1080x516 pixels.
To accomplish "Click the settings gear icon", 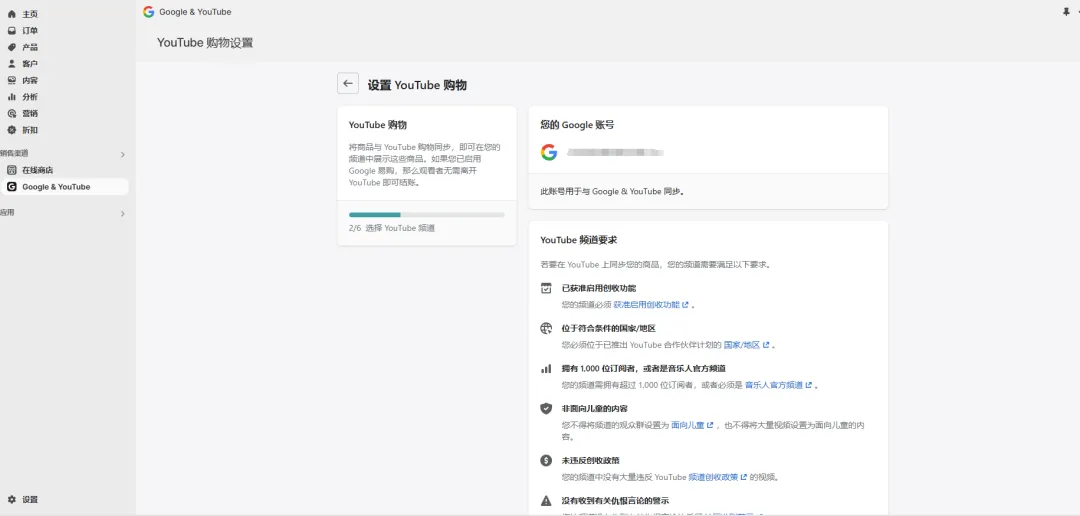I will pyautogui.click(x=12, y=499).
